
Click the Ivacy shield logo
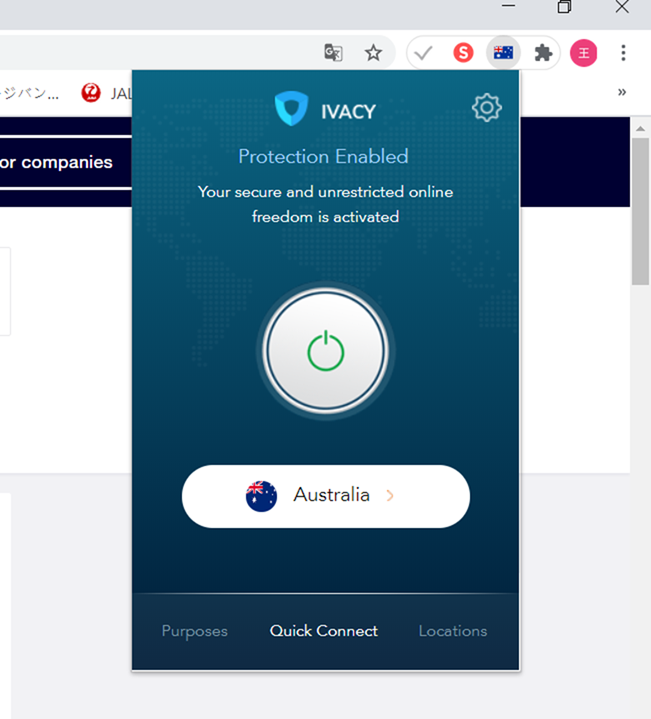(291, 110)
